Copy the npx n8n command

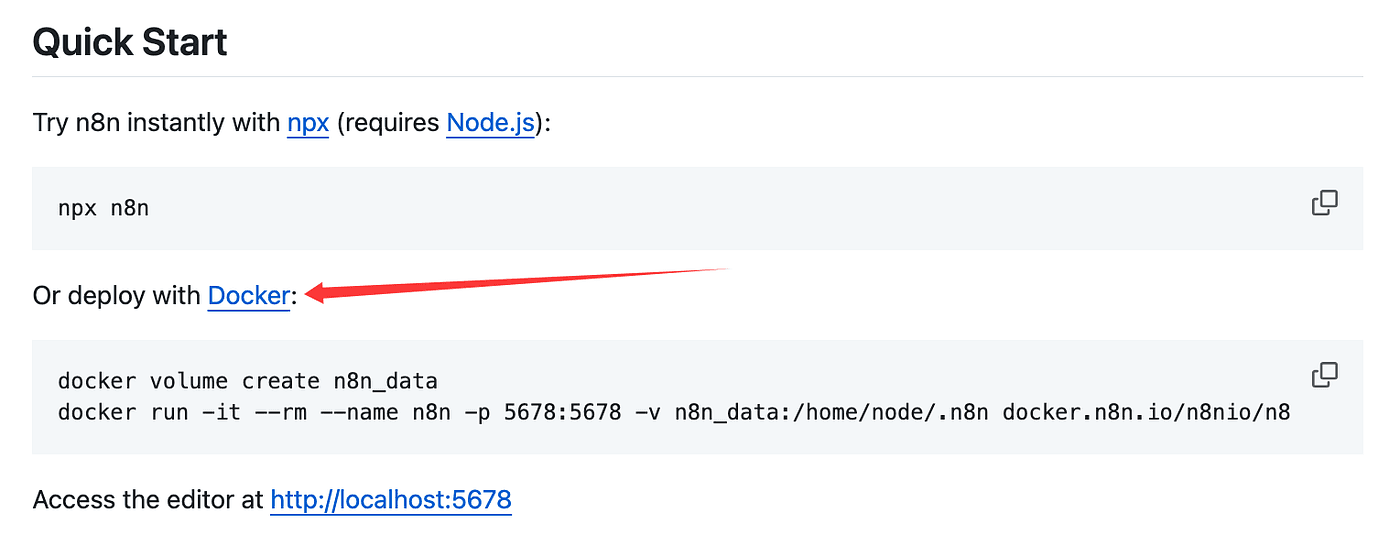coord(1324,203)
